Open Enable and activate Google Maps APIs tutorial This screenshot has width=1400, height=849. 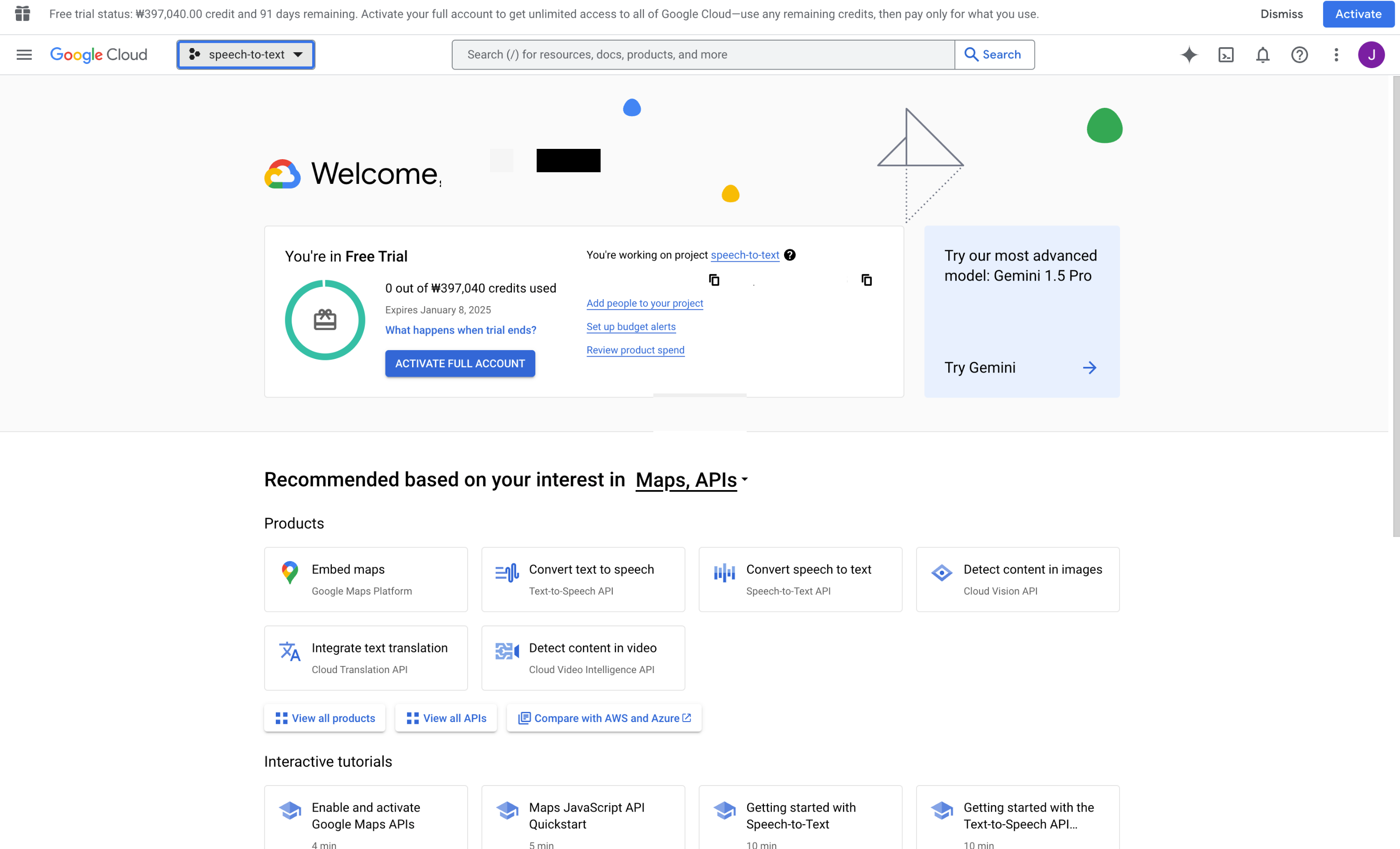pyautogui.click(x=366, y=817)
